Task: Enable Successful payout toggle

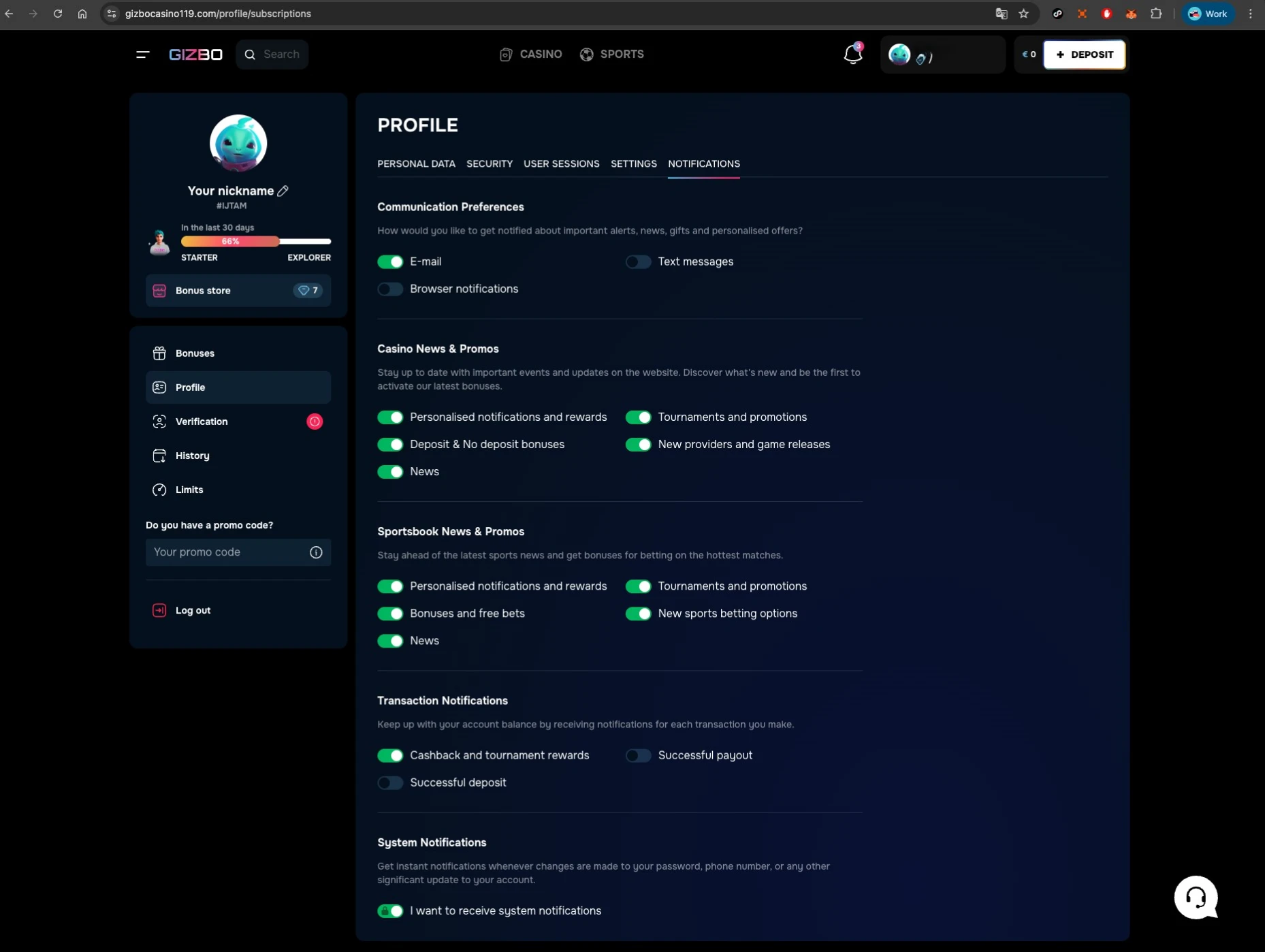Action: [638, 755]
